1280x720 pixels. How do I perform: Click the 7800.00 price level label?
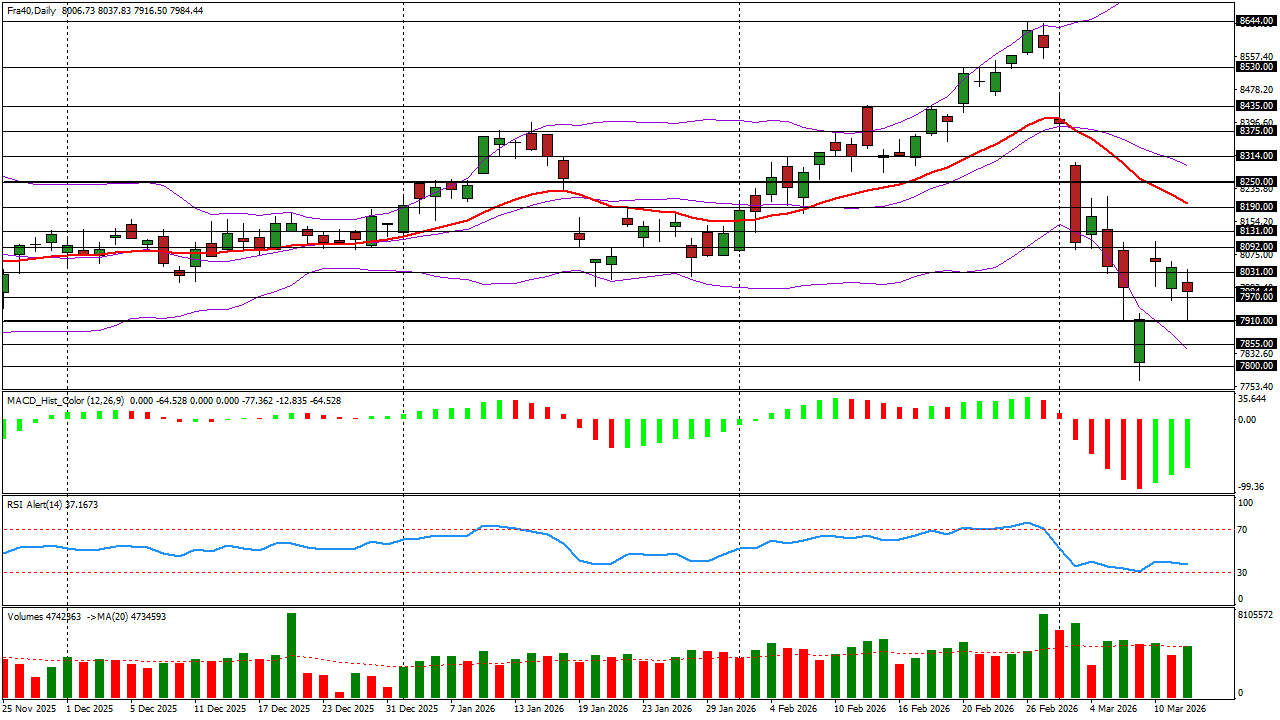[x=1254, y=366]
